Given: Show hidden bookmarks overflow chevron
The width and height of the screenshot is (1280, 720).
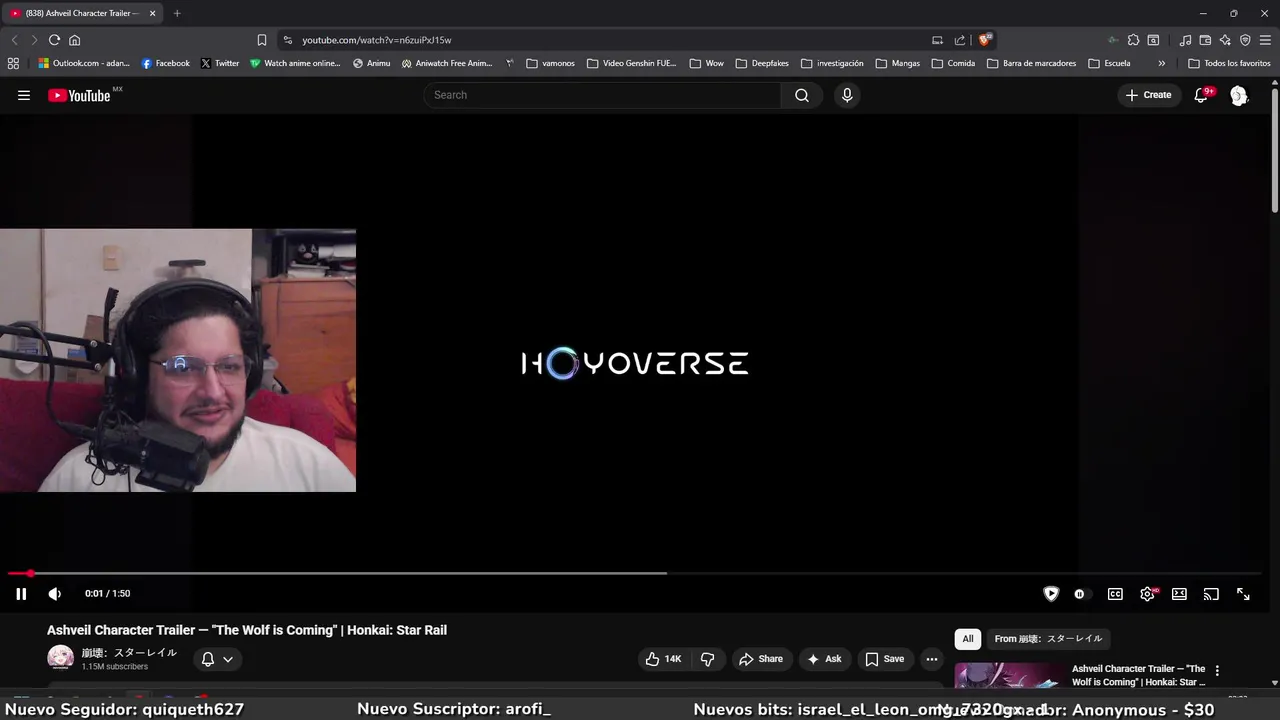Looking at the screenshot, I should coord(1161,63).
